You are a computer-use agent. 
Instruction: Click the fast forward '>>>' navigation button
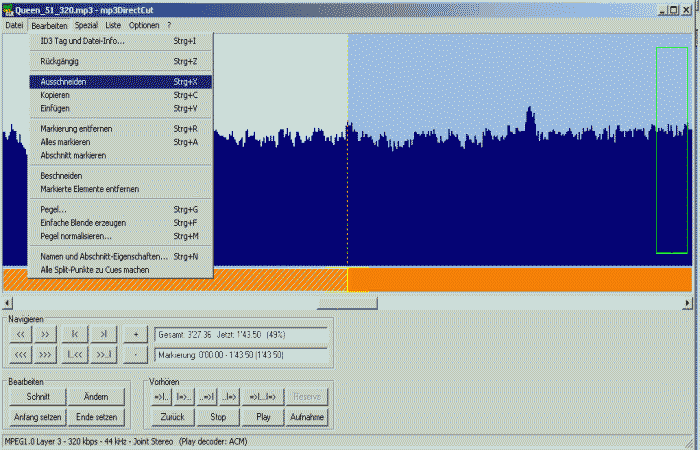pos(46,354)
